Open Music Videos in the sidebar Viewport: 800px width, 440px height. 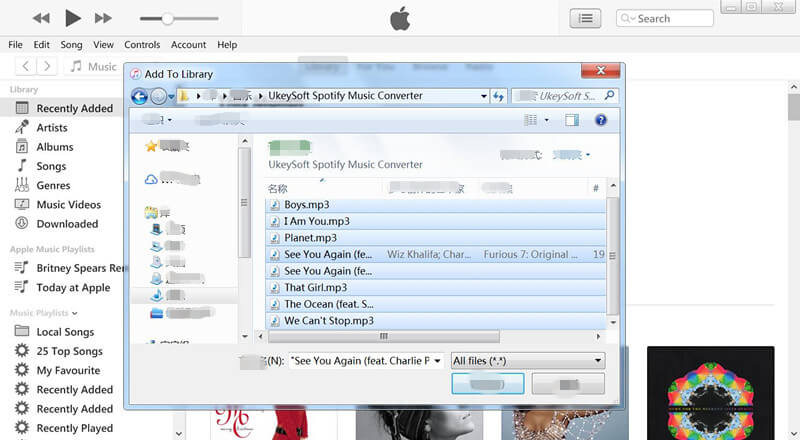[68, 205]
